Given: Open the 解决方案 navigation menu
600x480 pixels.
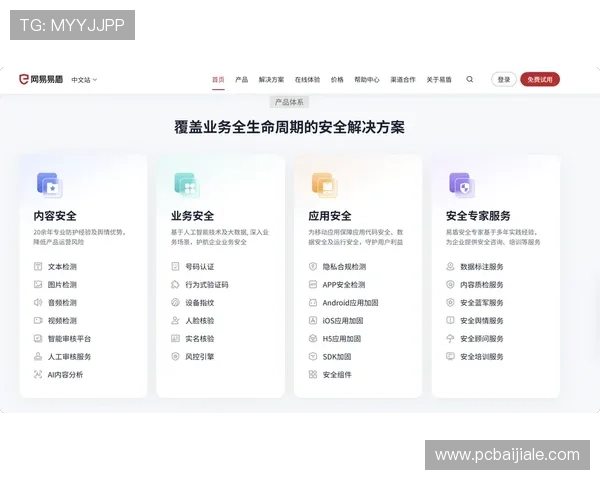Looking at the screenshot, I should pyautogui.click(x=271, y=80).
